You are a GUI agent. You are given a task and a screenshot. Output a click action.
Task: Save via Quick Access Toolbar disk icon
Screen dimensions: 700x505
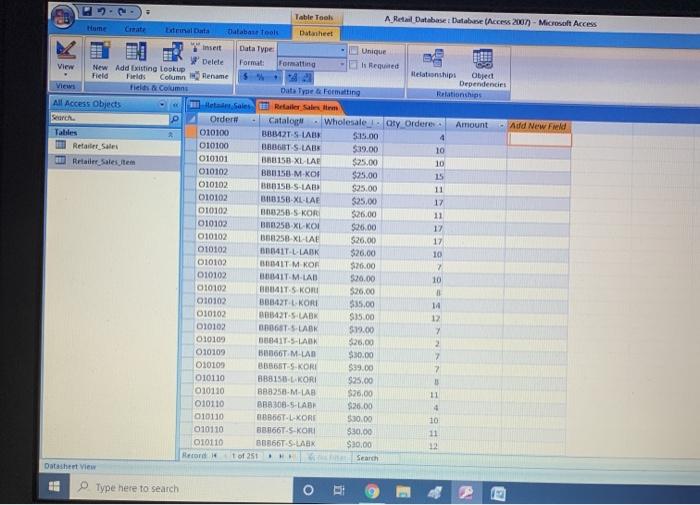click(x=87, y=11)
